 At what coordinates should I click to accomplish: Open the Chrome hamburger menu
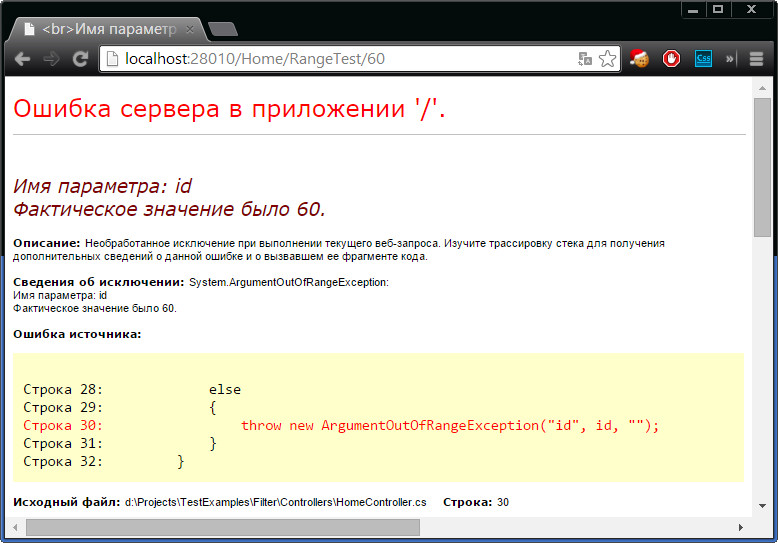[756, 59]
